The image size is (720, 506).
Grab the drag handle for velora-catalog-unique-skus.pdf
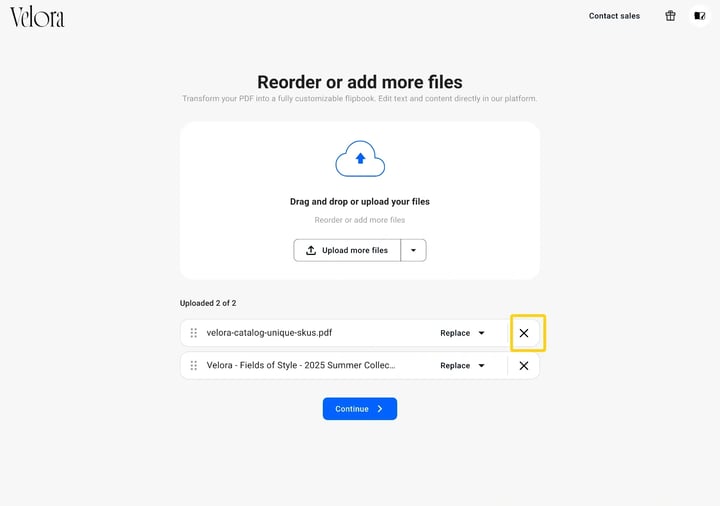tap(194, 333)
